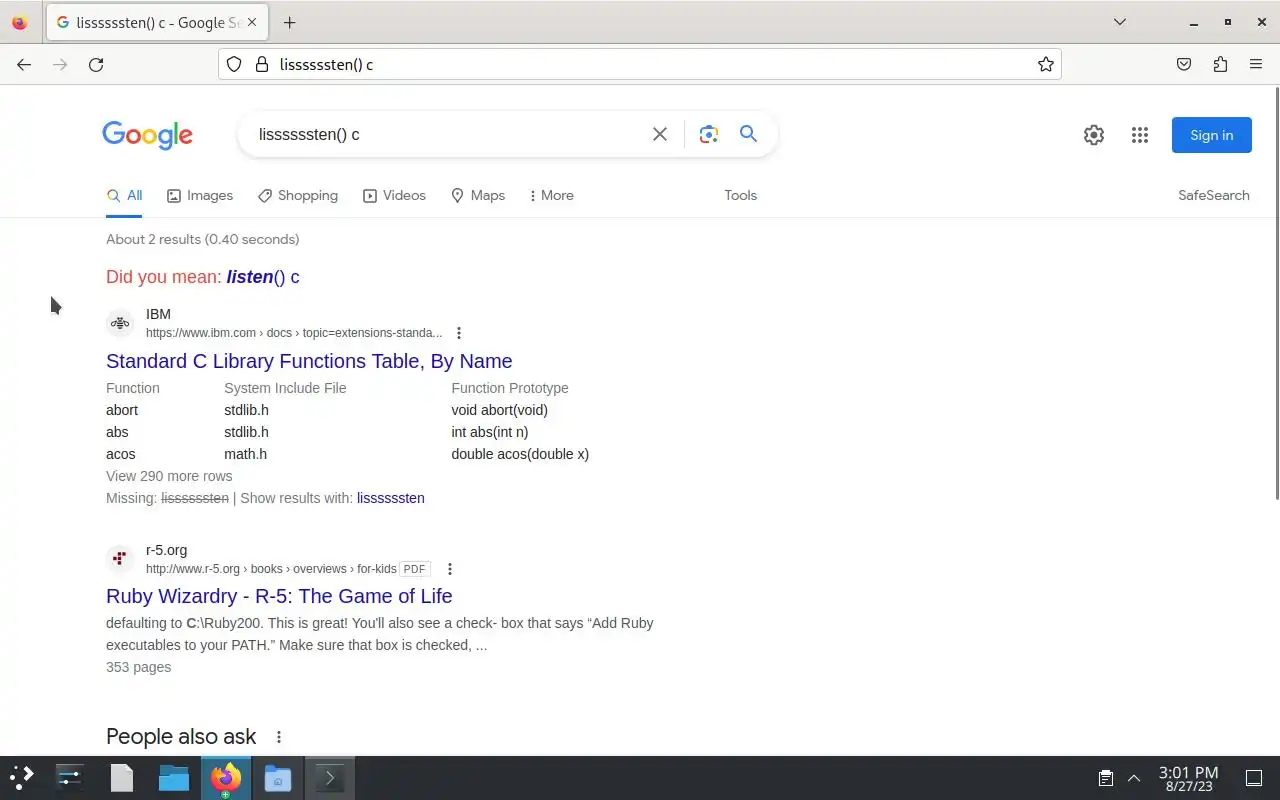1280x800 pixels.
Task: Click the suggested listen() c correction
Action: pyautogui.click(x=263, y=277)
